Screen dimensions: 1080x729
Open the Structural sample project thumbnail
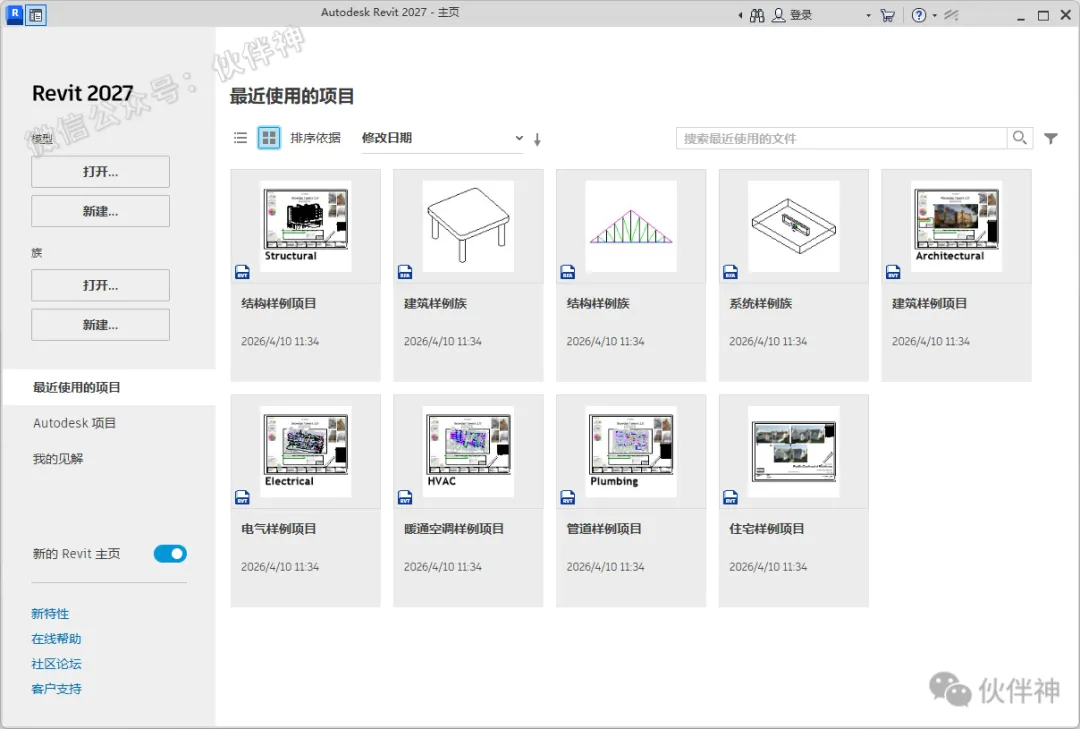pyautogui.click(x=306, y=226)
